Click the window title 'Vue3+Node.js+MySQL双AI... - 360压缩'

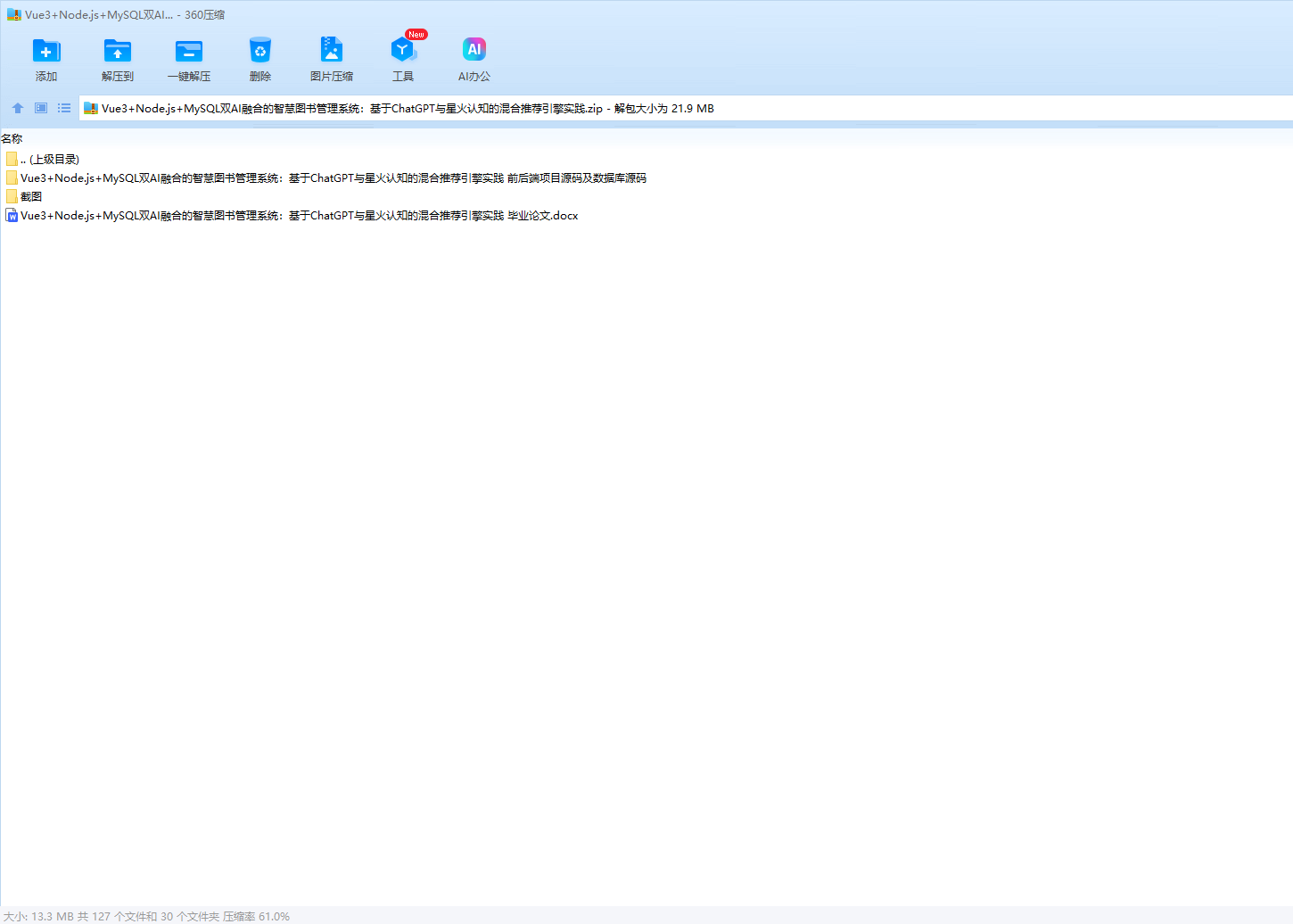125,15
